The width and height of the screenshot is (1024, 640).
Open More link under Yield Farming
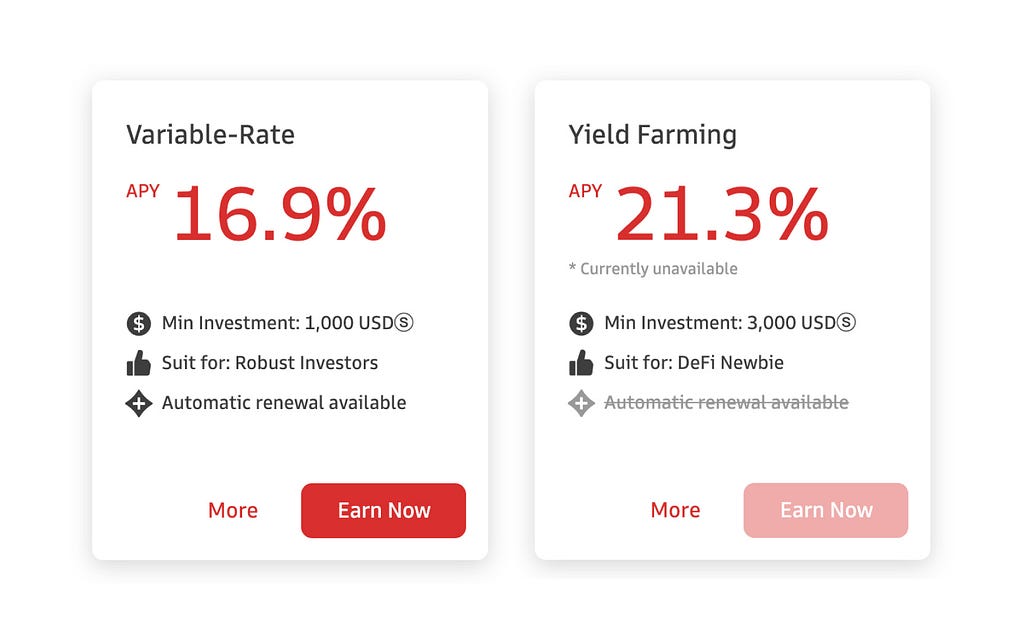675,511
